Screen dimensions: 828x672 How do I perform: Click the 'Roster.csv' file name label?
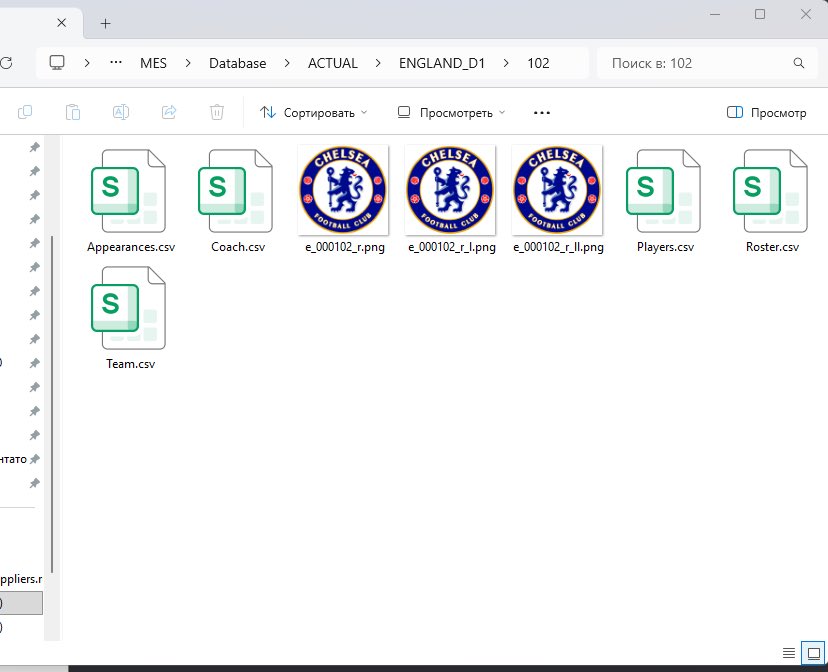point(772,247)
